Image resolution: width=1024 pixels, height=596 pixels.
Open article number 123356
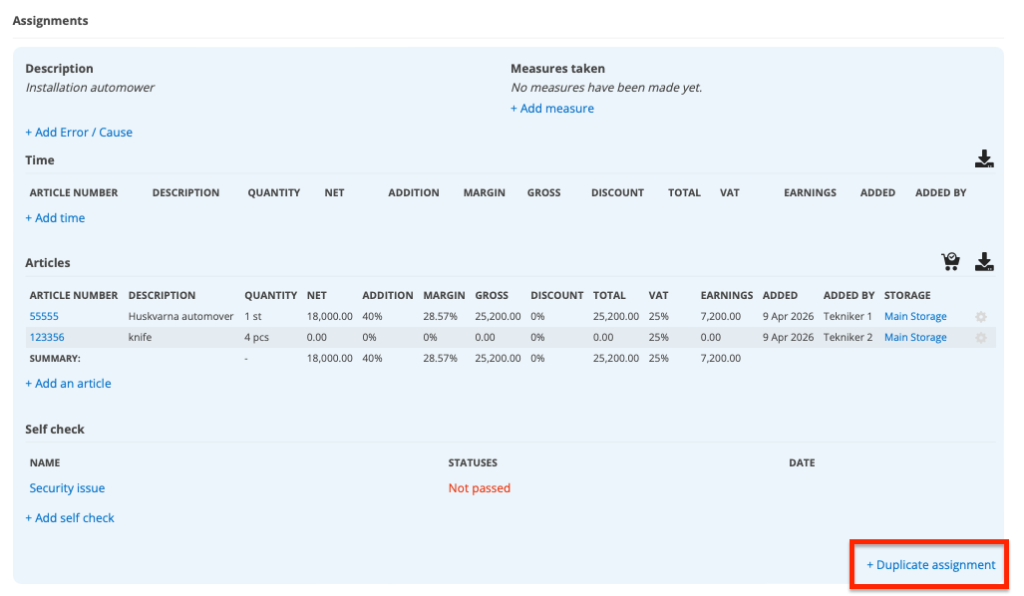(x=48, y=338)
